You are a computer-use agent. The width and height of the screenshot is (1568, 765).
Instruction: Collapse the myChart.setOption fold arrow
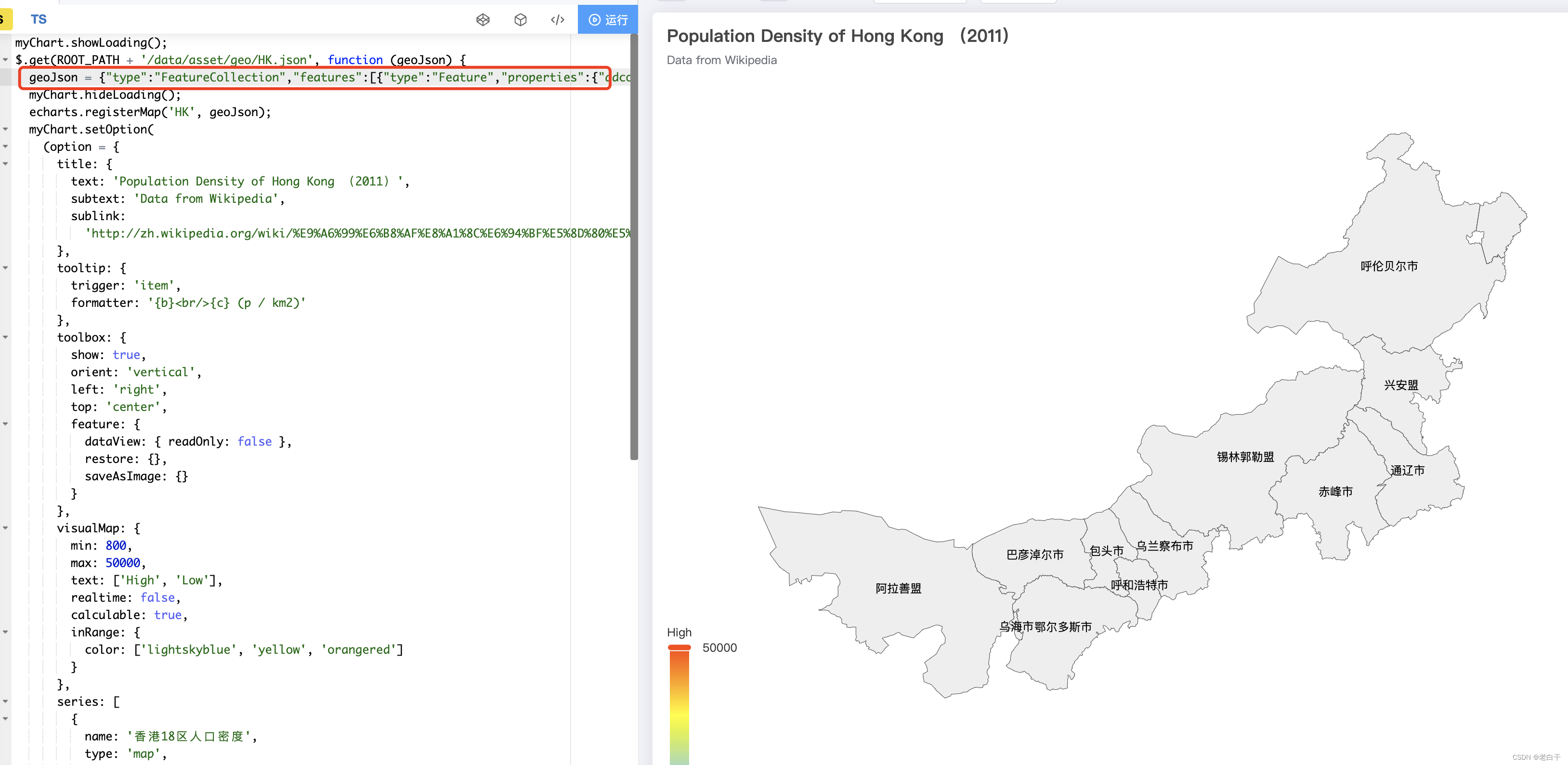pyautogui.click(x=5, y=129)
